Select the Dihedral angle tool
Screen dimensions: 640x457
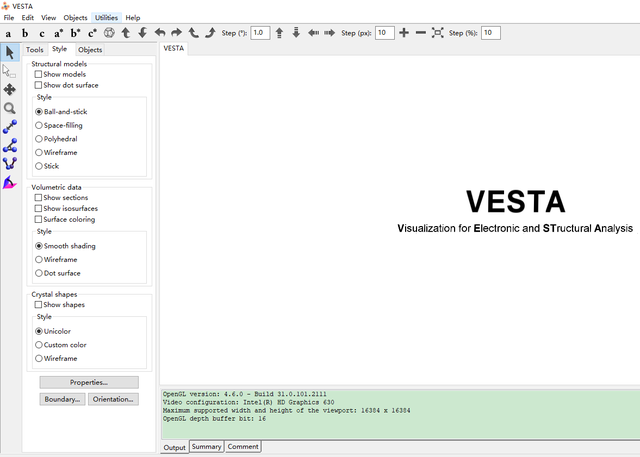tap(10, 164)
